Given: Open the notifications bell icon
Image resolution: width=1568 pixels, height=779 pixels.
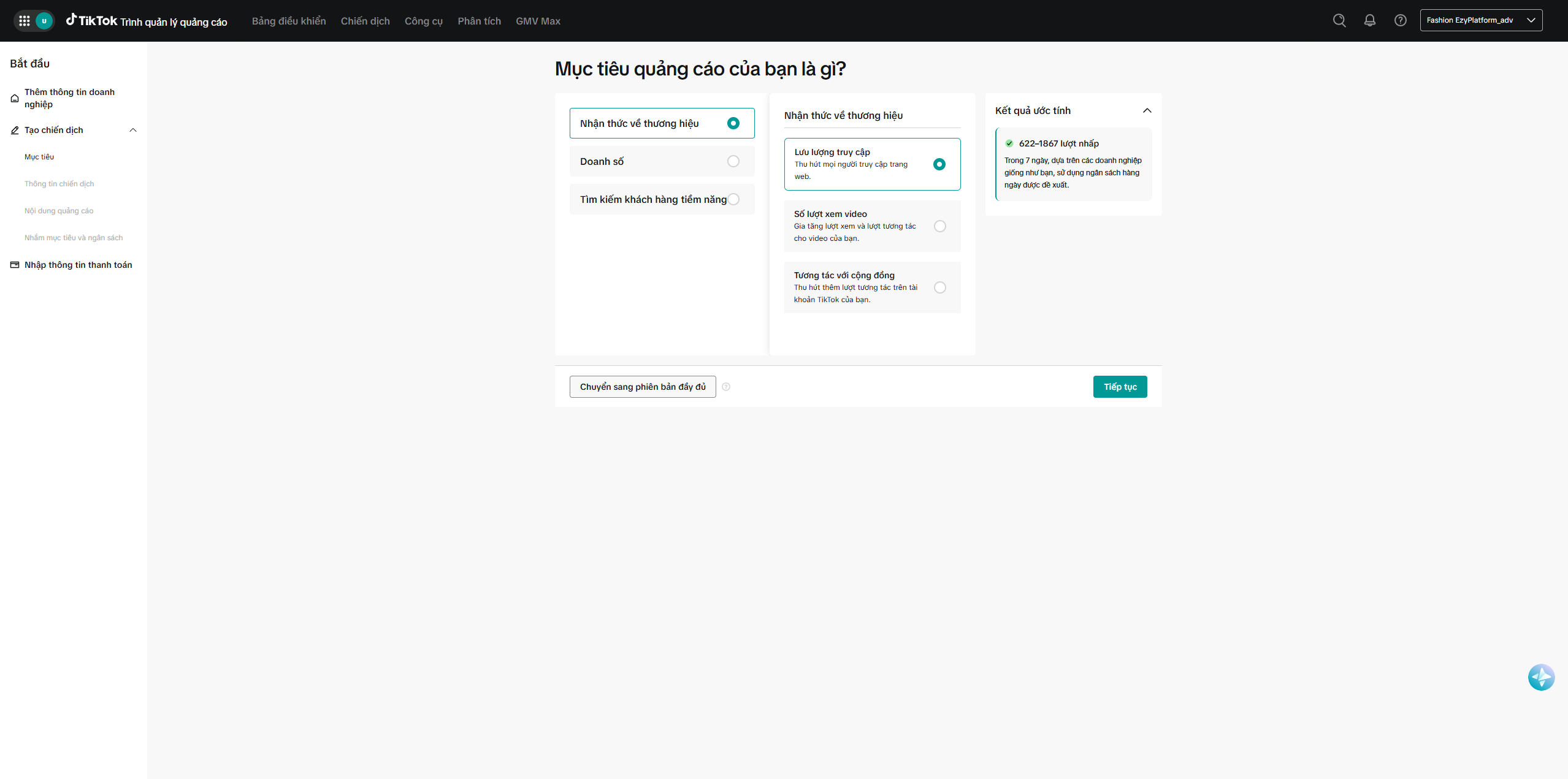Looking at the screenshot, I should tap(1370, 20).
